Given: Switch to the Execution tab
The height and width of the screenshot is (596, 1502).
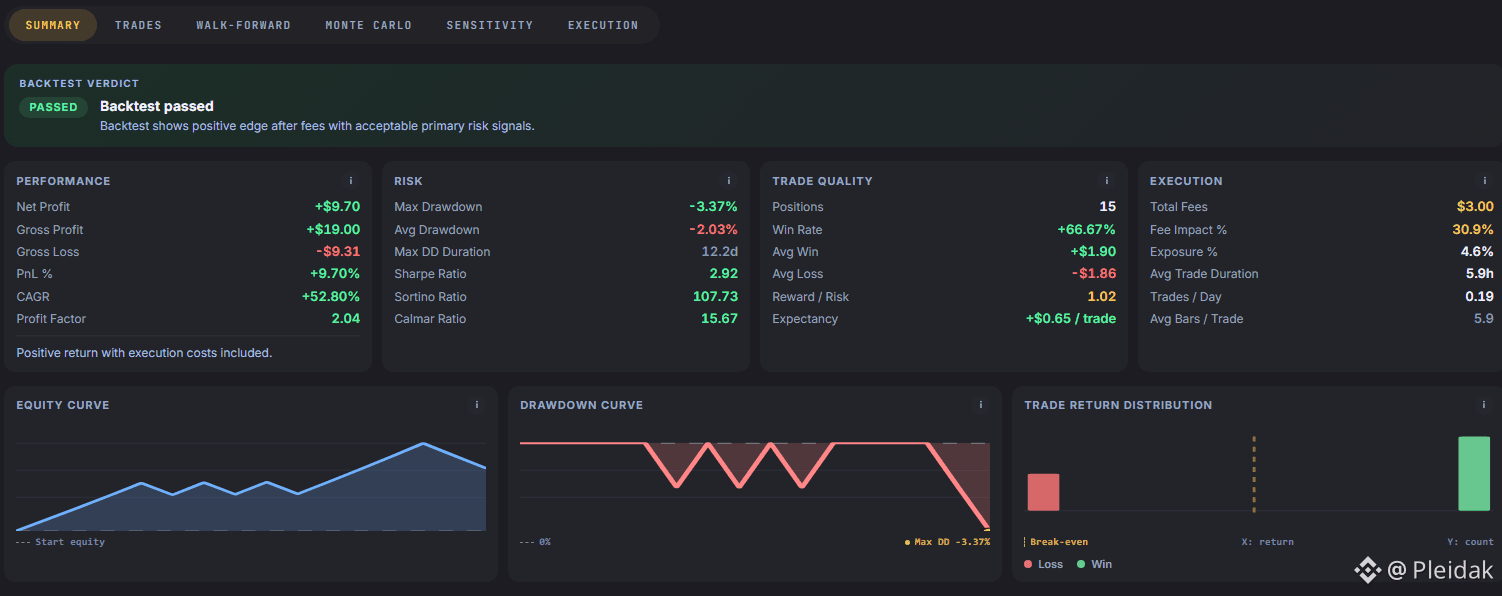Looking at the screenshot, I should [603, 25].
